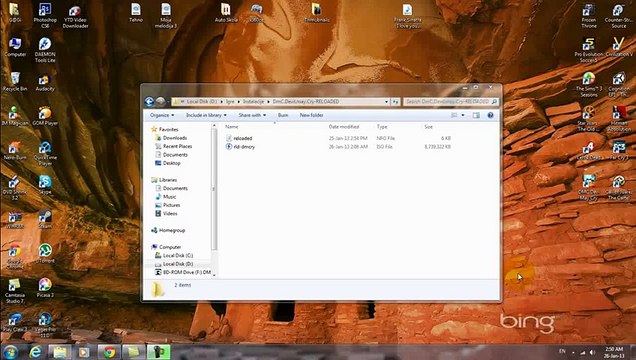Sort by Date modified column header
This screenshot has width=636, height=360.
[x=344, y=127]
